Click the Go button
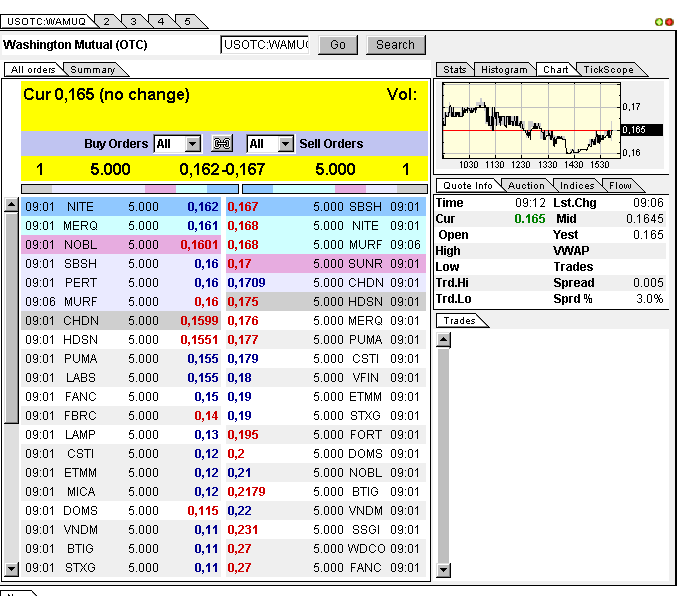This screenshot has height=596, width=689. (338, 45)
